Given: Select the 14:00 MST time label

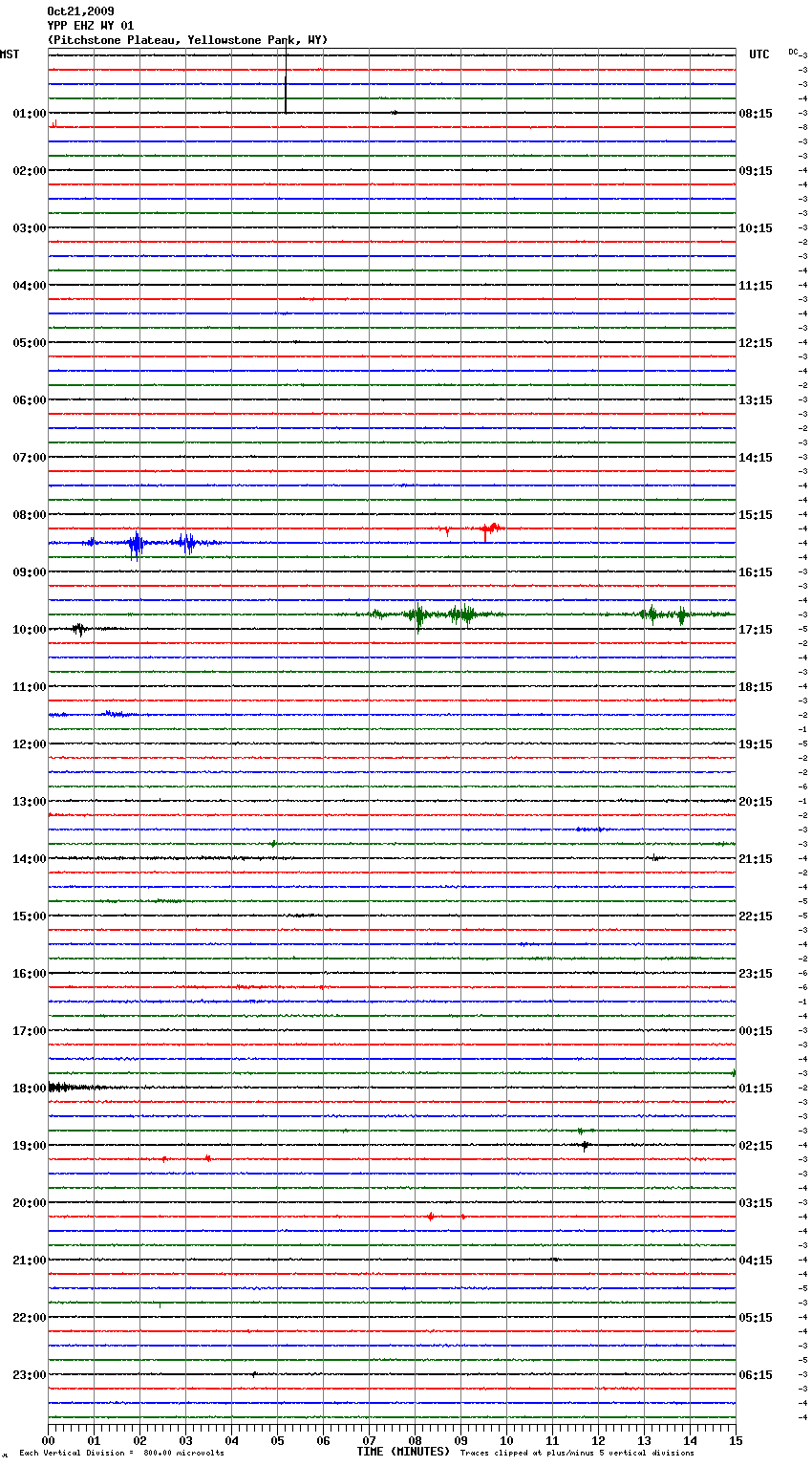Looking at the screenshot, I should 30,858.
